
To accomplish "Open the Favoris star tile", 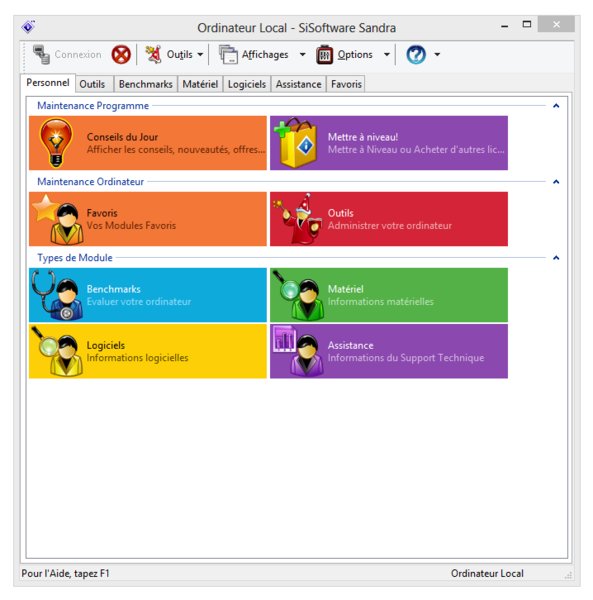I will click(x=148, y=219).
